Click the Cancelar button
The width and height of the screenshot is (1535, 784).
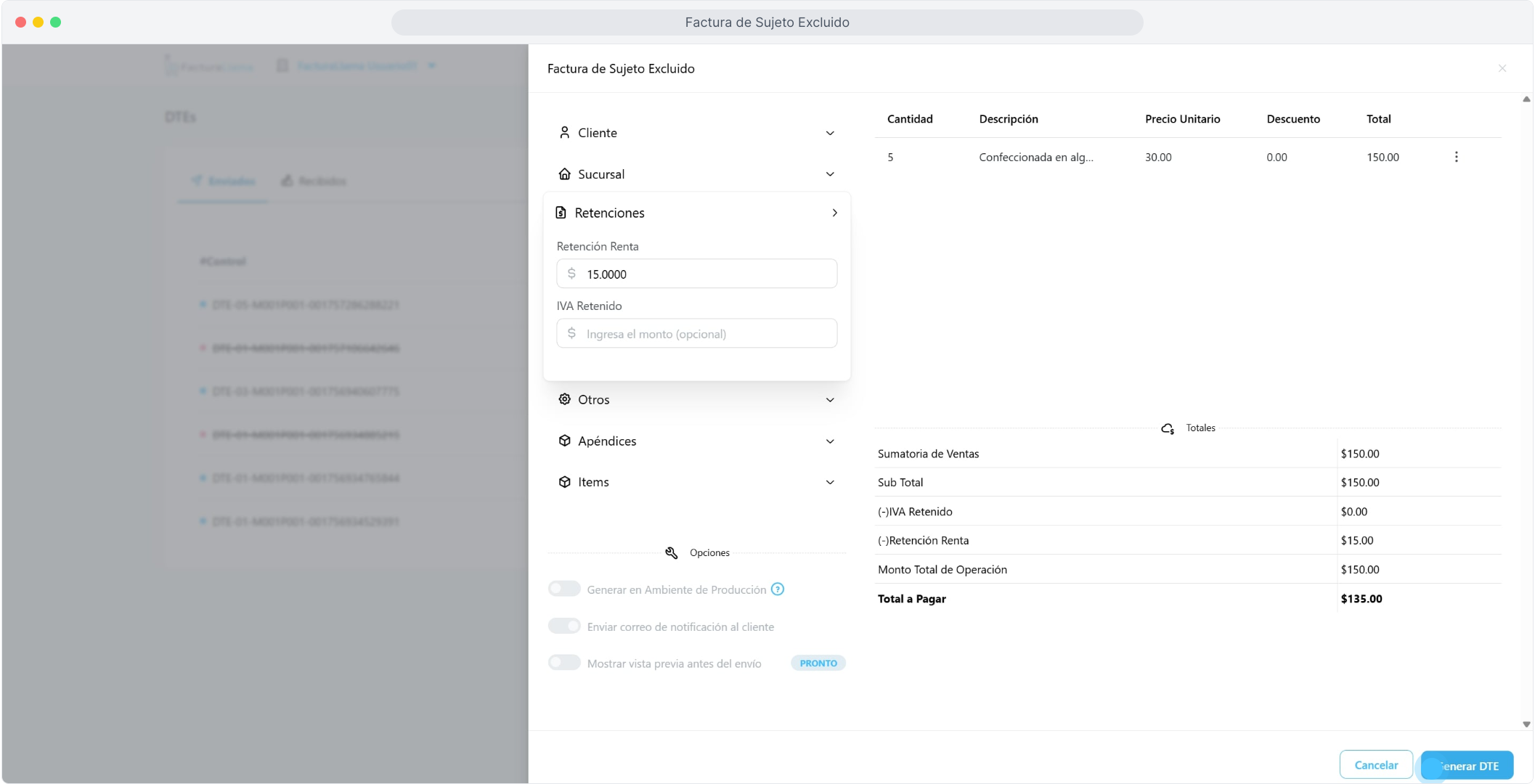click(1375, 765)
